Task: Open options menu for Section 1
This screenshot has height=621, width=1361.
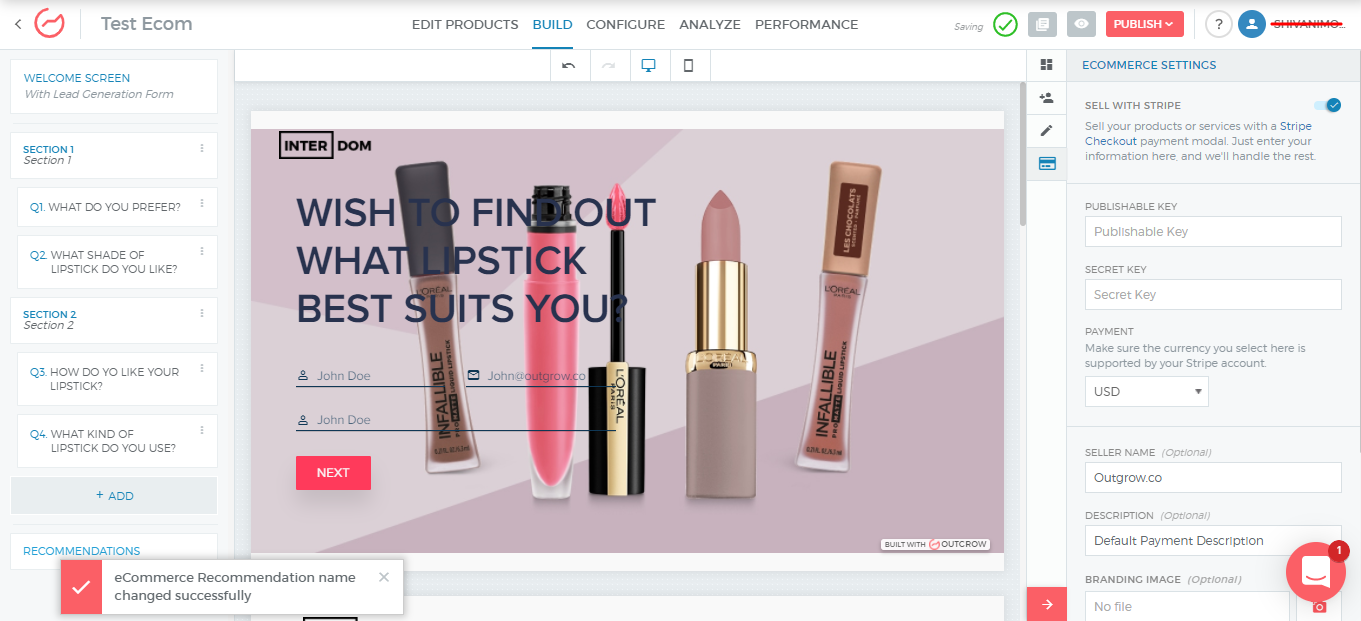Action: (x=201, y=148)
